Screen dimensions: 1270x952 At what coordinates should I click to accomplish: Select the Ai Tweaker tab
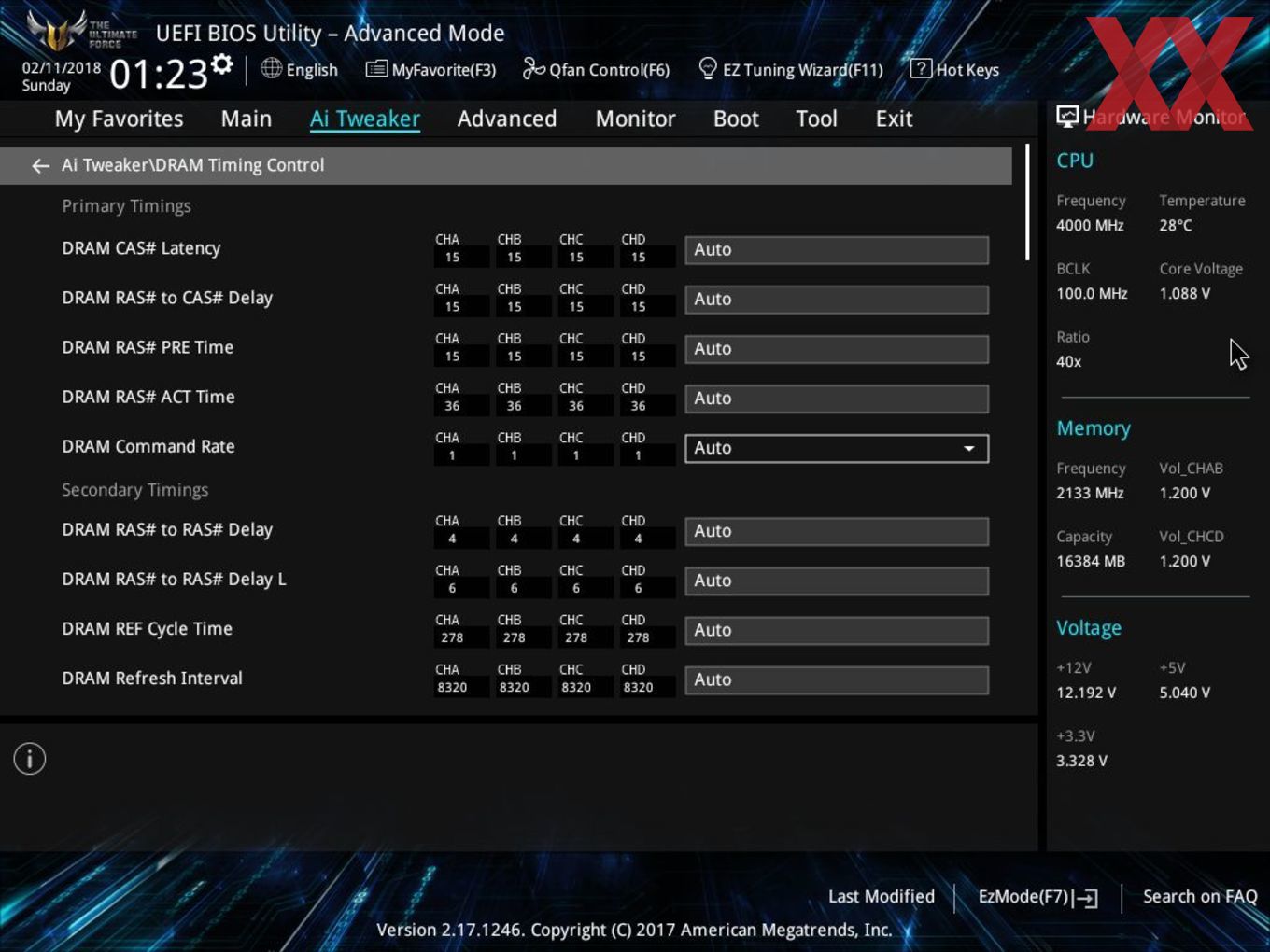(365, 119)
